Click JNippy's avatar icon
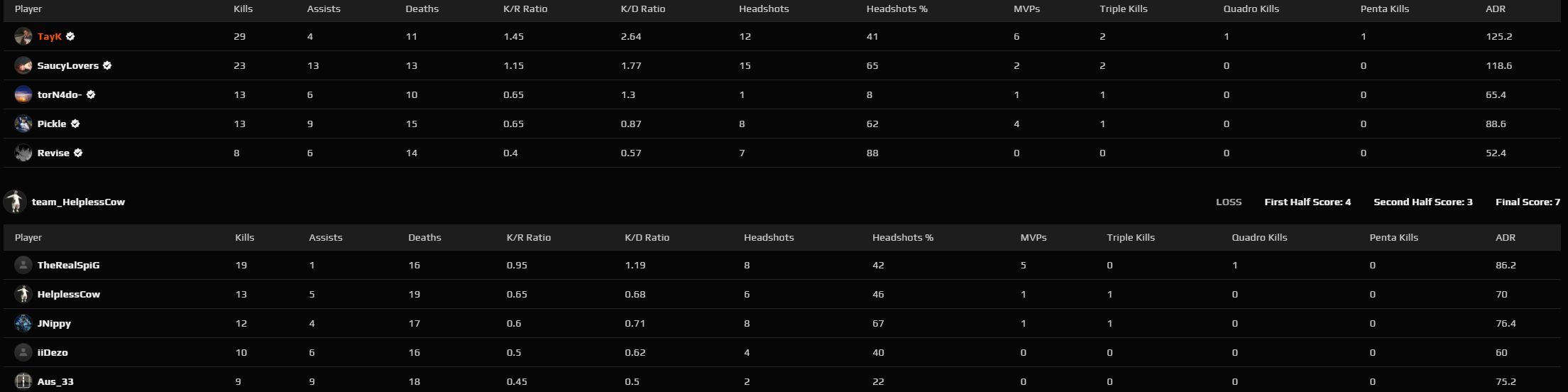The width and height of the screenshot is (1568, 392). (23, 323)
